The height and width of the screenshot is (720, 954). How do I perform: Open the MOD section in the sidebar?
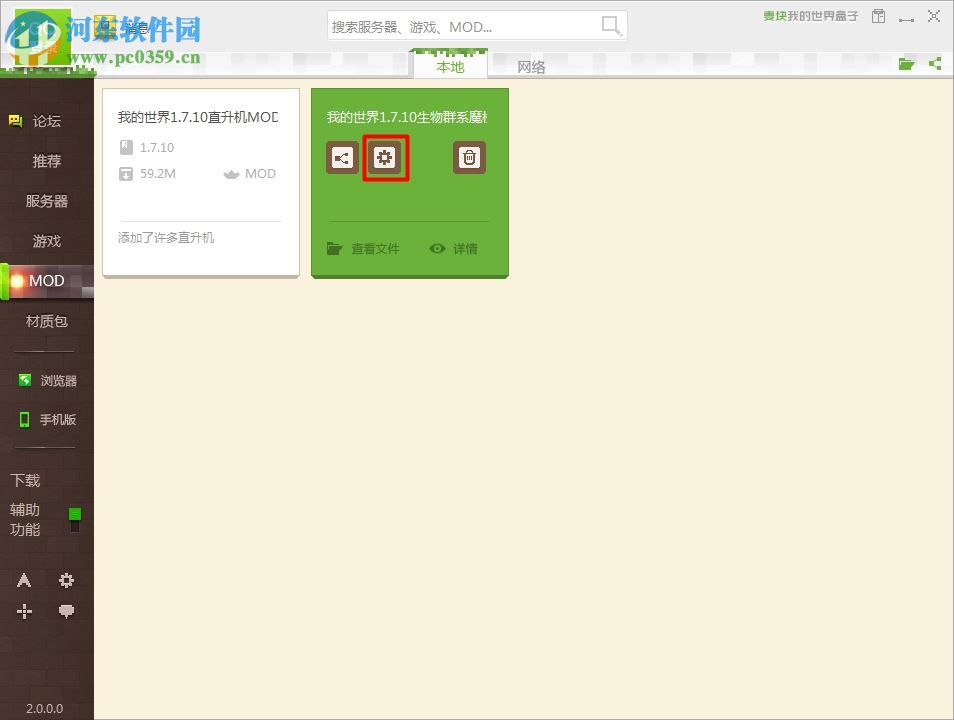[46, 281]
